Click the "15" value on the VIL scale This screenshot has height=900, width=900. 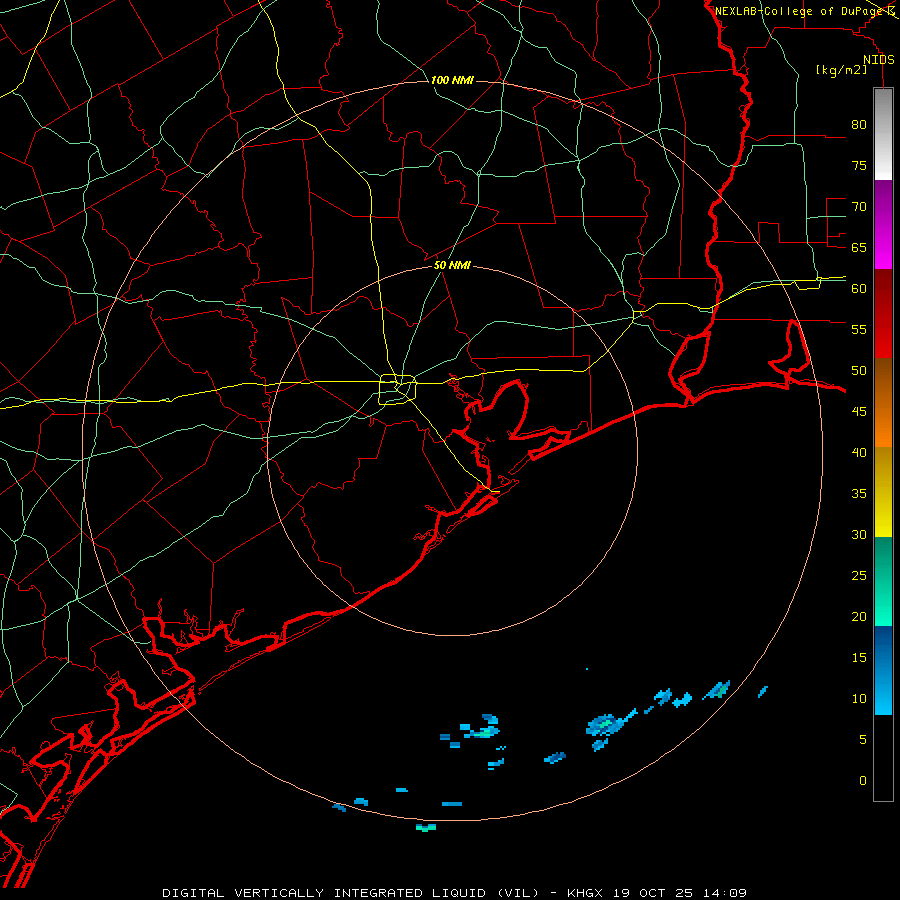pos(859,658)
